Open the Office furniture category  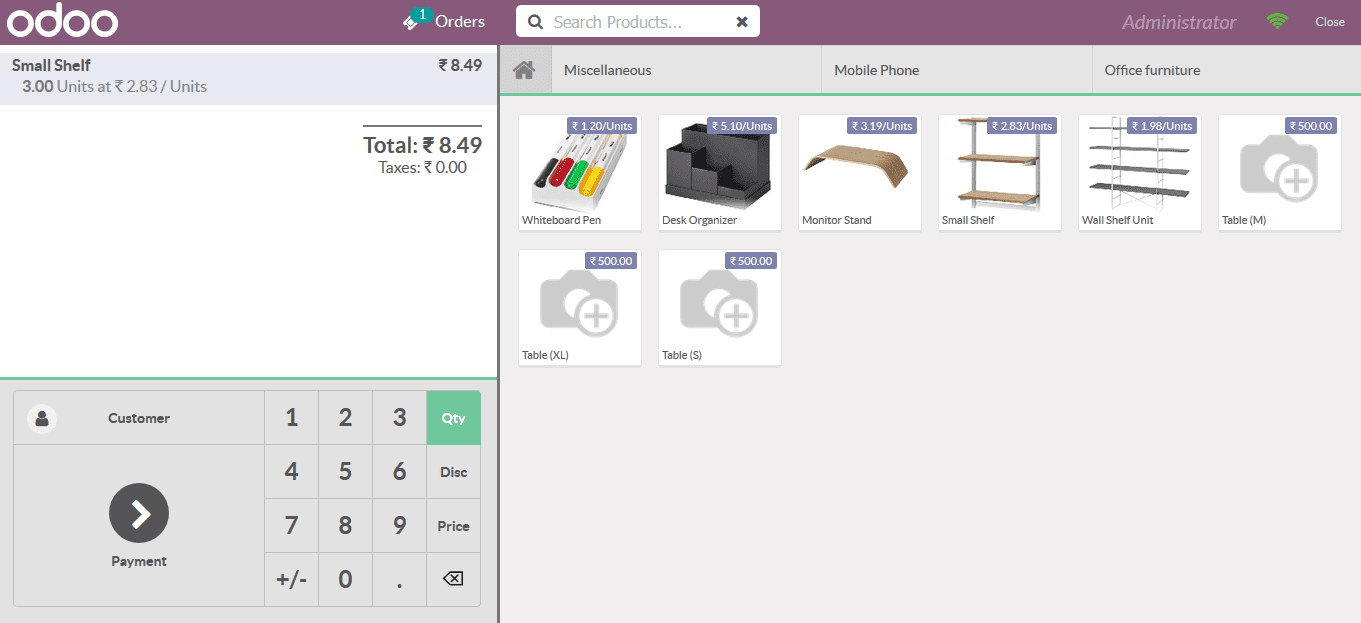click(x=1152, y=69)
